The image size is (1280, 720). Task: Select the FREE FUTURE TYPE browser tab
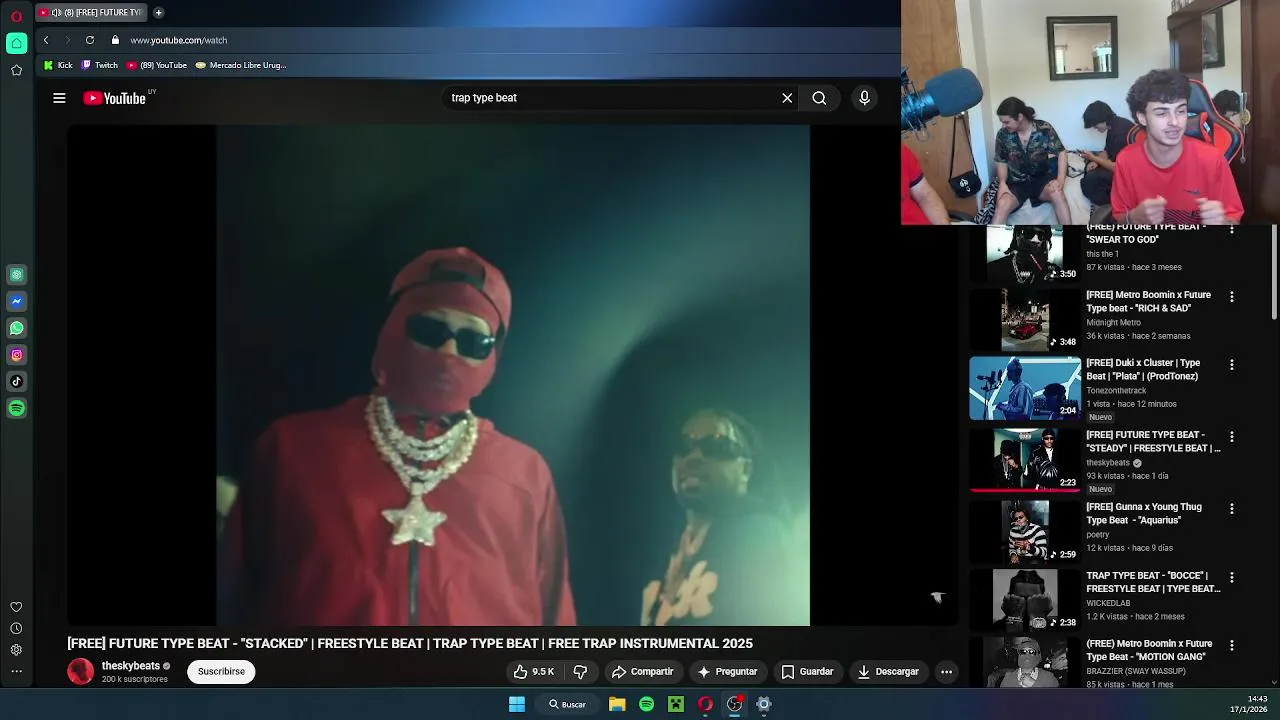pos(91,12)
